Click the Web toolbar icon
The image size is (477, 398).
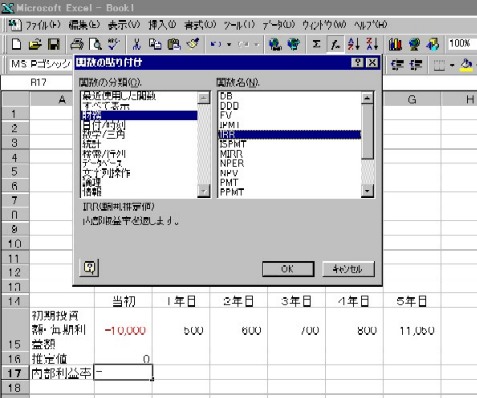tap(294, 44)
